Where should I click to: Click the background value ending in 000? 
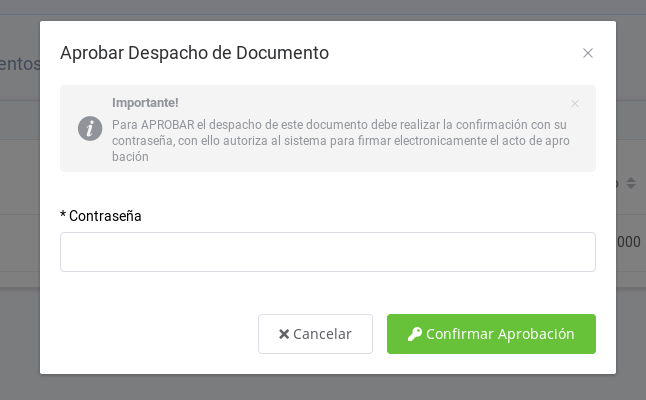click(630, 242)
